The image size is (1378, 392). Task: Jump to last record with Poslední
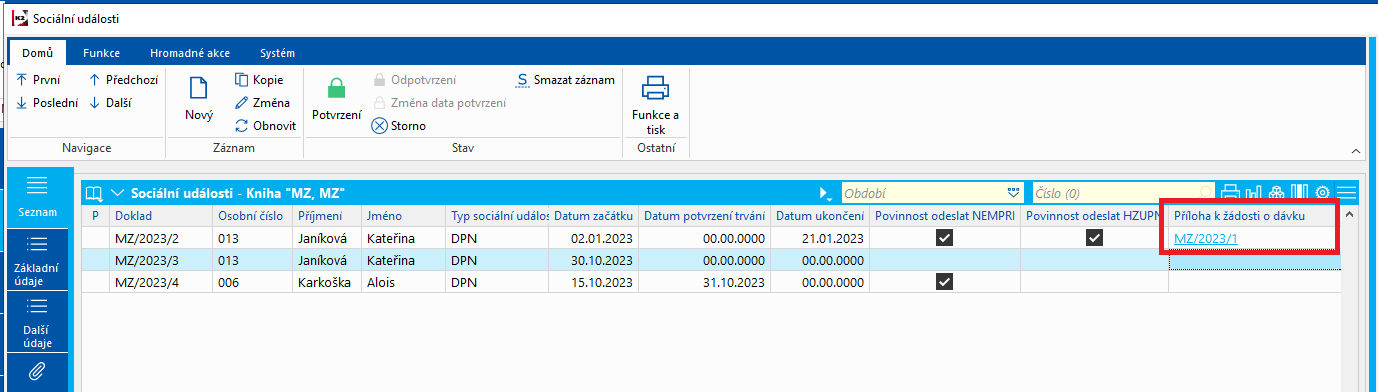[x=46, y=102]
